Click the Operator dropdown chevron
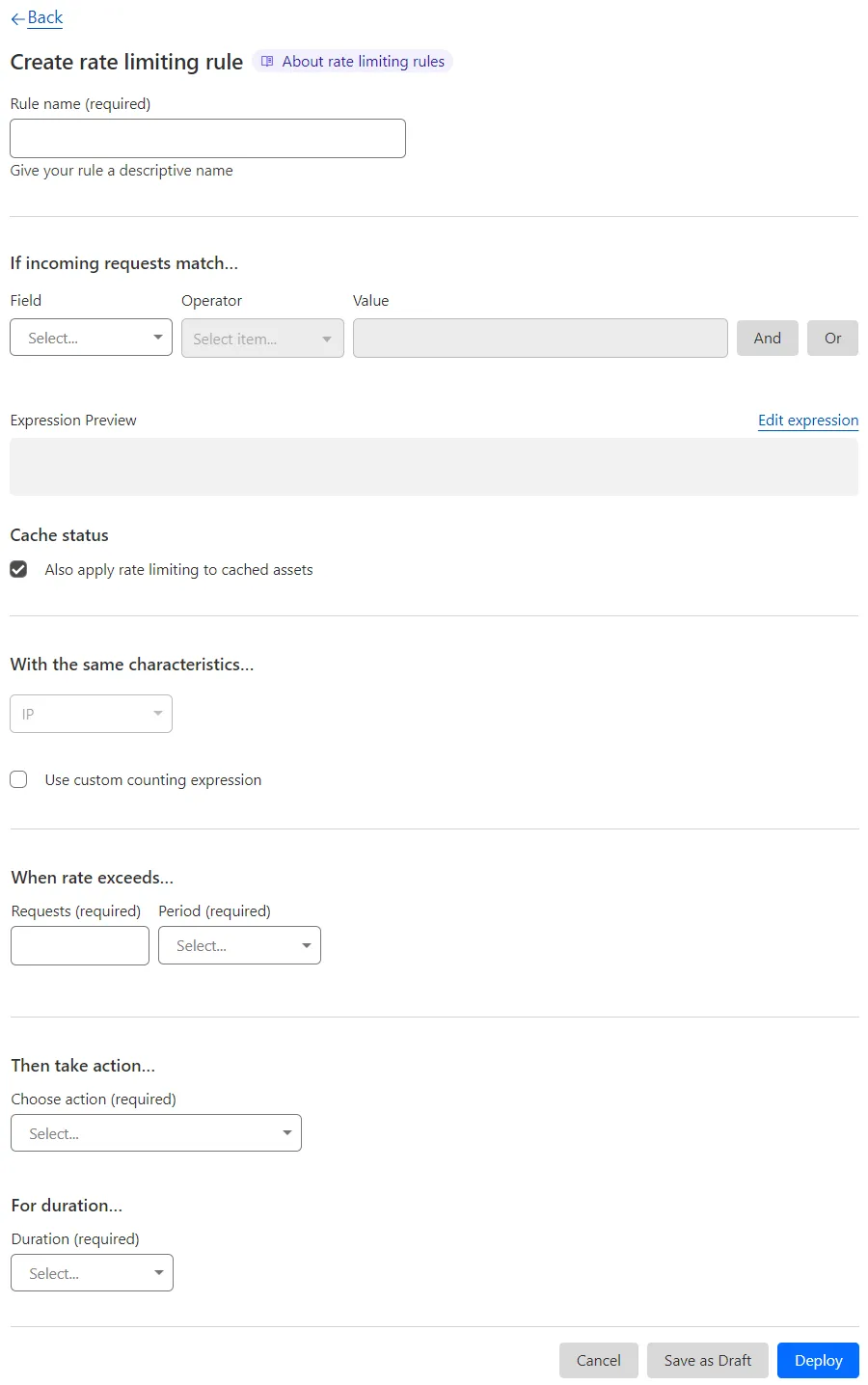This screenshot has width=868, height=1385. [328, 339]
